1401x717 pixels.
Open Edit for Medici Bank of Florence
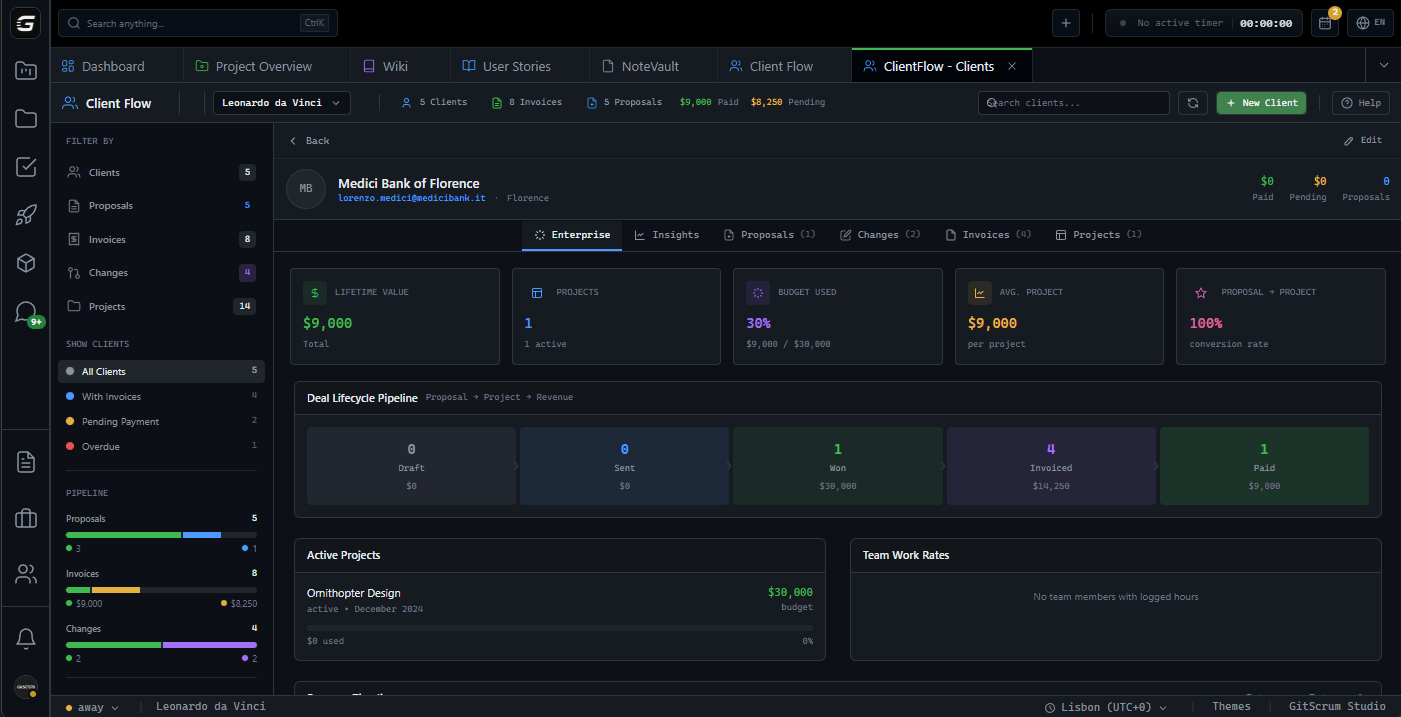[1363, 140]
